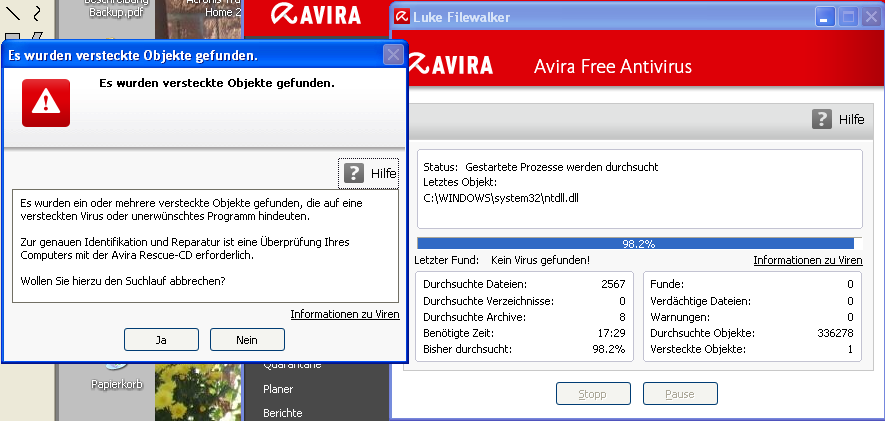Viewport: 885px width, 421px height.
Task: Click the status text Gestartete Prozesse werden durchsucht
Action: [x=562, y=168]
